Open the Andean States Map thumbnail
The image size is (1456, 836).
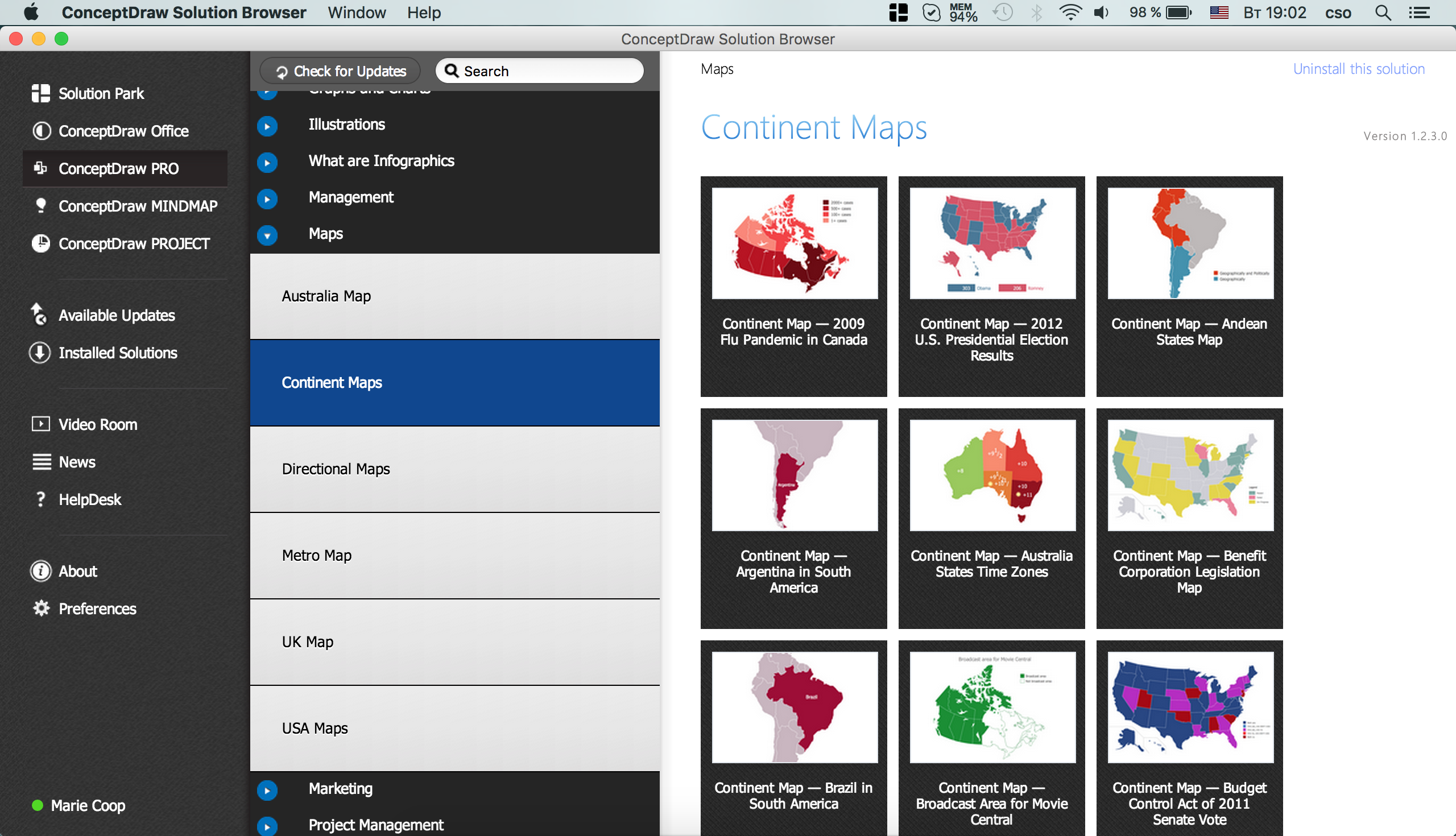click(x=1190, y=243)
